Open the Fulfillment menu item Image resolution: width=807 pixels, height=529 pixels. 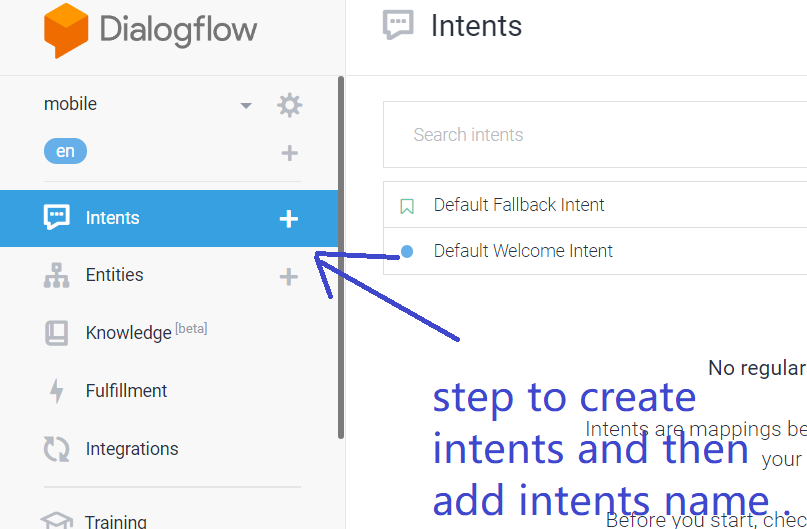coord(126,391)
